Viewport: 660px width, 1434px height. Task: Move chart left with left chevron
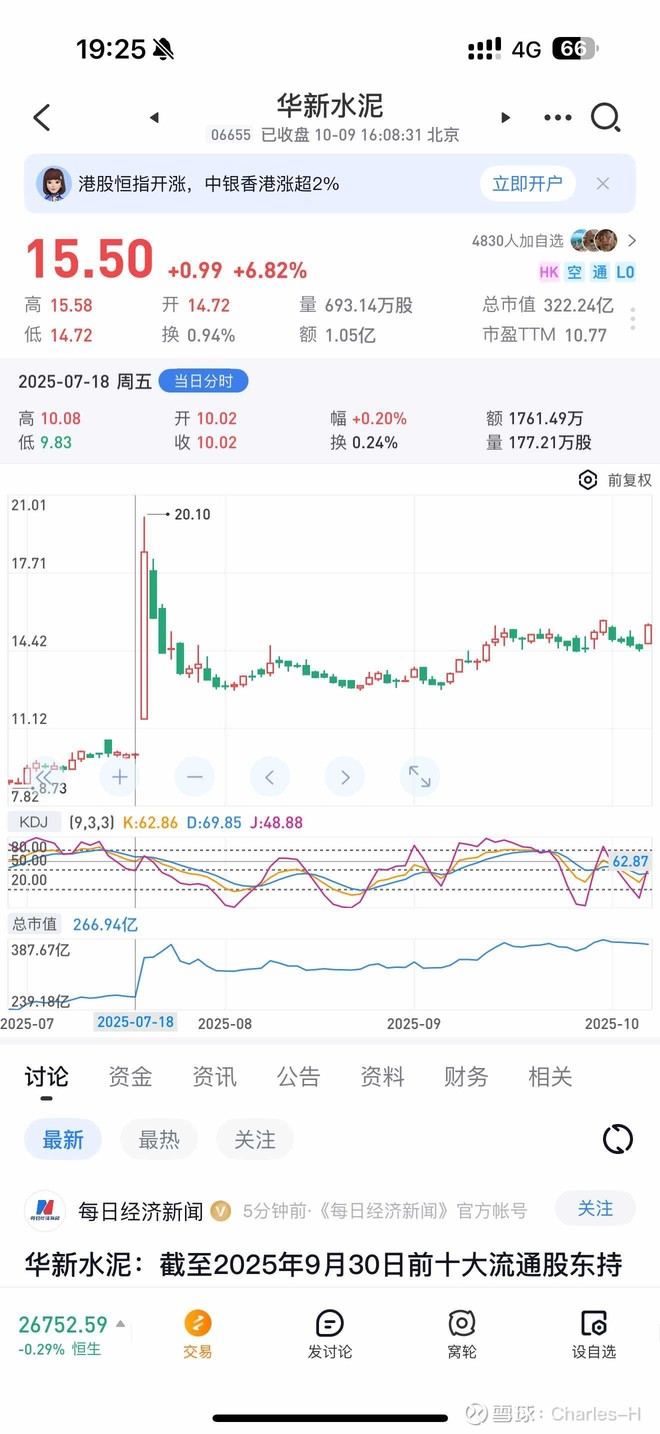tap(269, 776)
